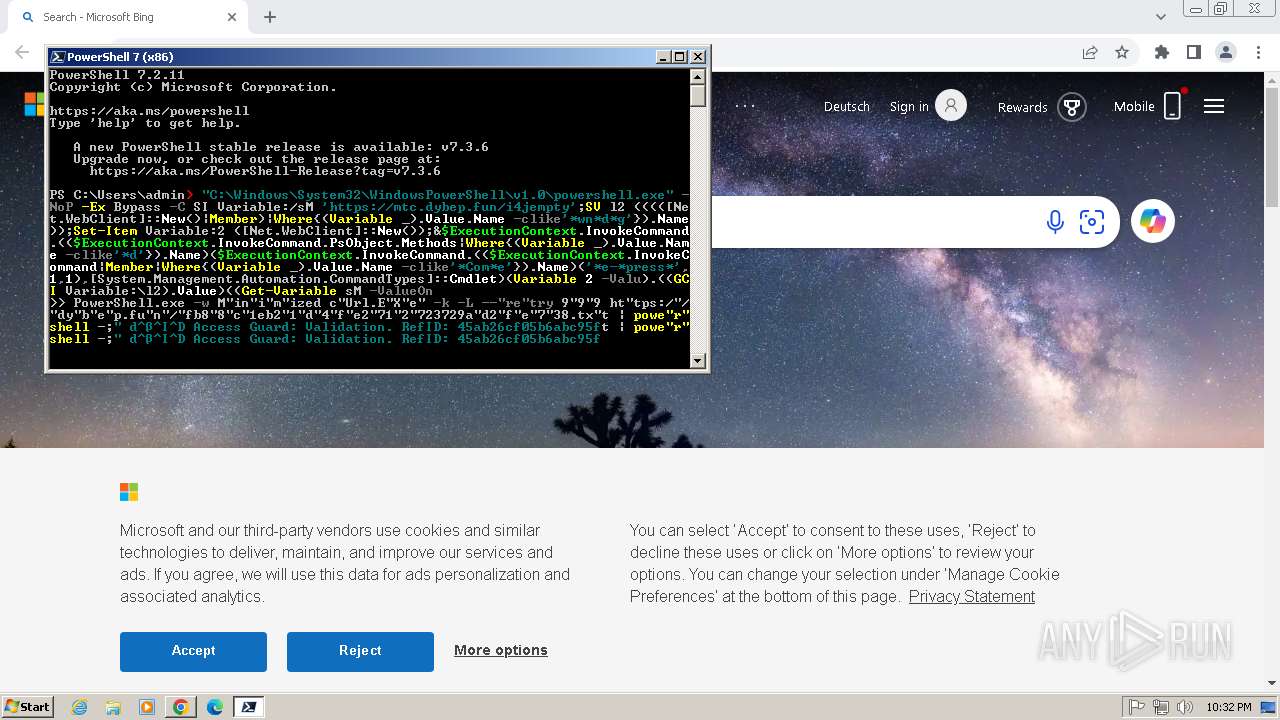Open the network tray icon
The height and width of the screenshot is (720, 1280).
(1160, 707)
